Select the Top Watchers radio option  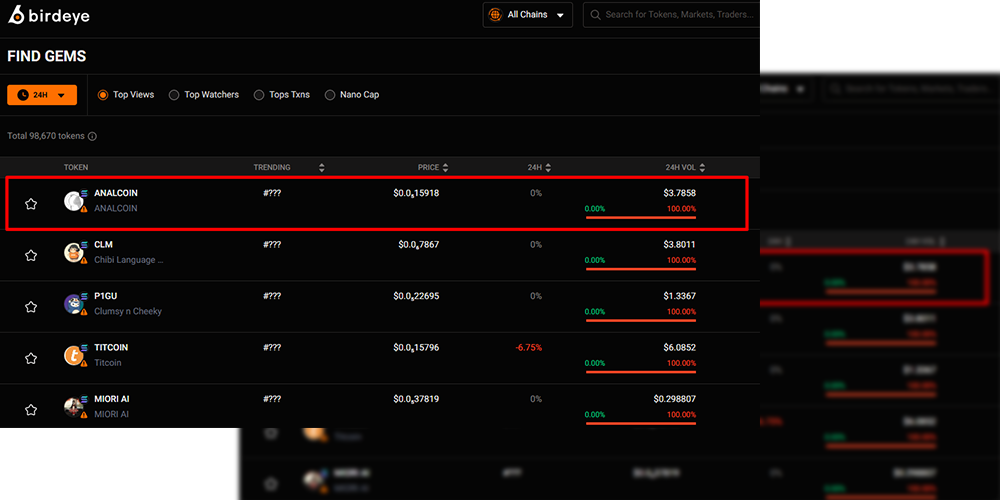tap(204, 94)
